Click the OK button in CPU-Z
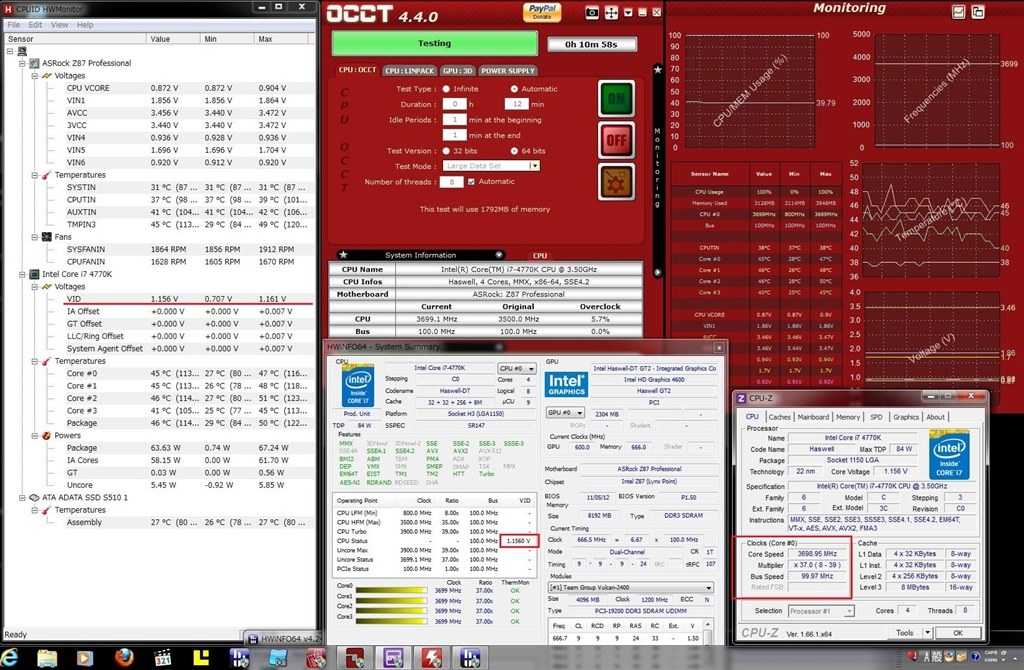 pos(957,633)
